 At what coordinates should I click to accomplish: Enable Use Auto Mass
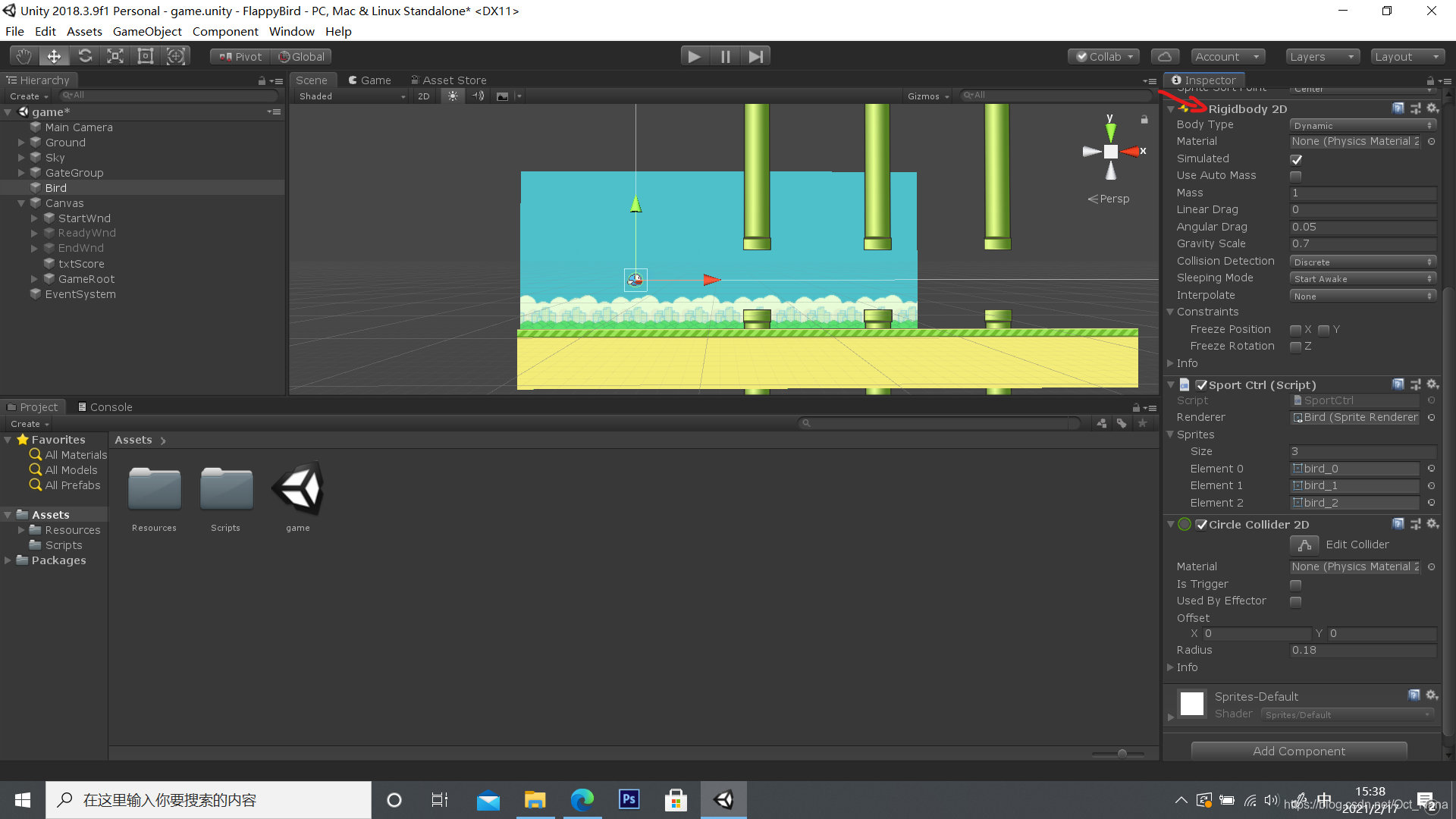point(1296,176)
